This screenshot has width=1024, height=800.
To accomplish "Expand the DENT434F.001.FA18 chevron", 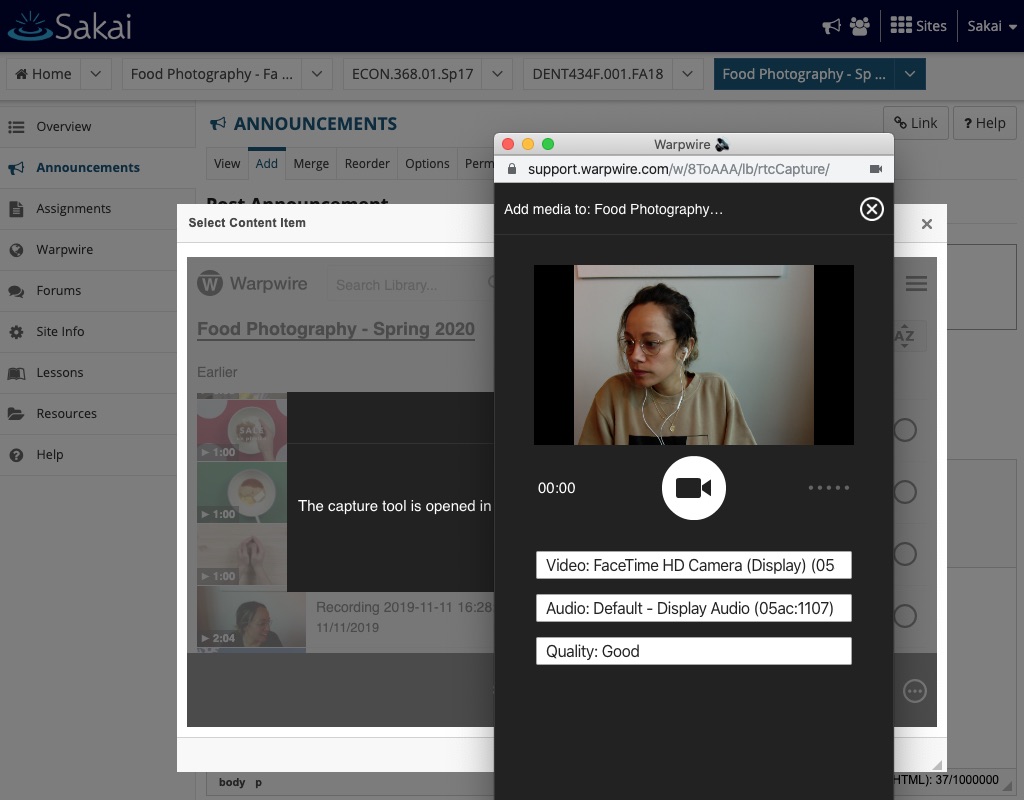I will [687, 74].
